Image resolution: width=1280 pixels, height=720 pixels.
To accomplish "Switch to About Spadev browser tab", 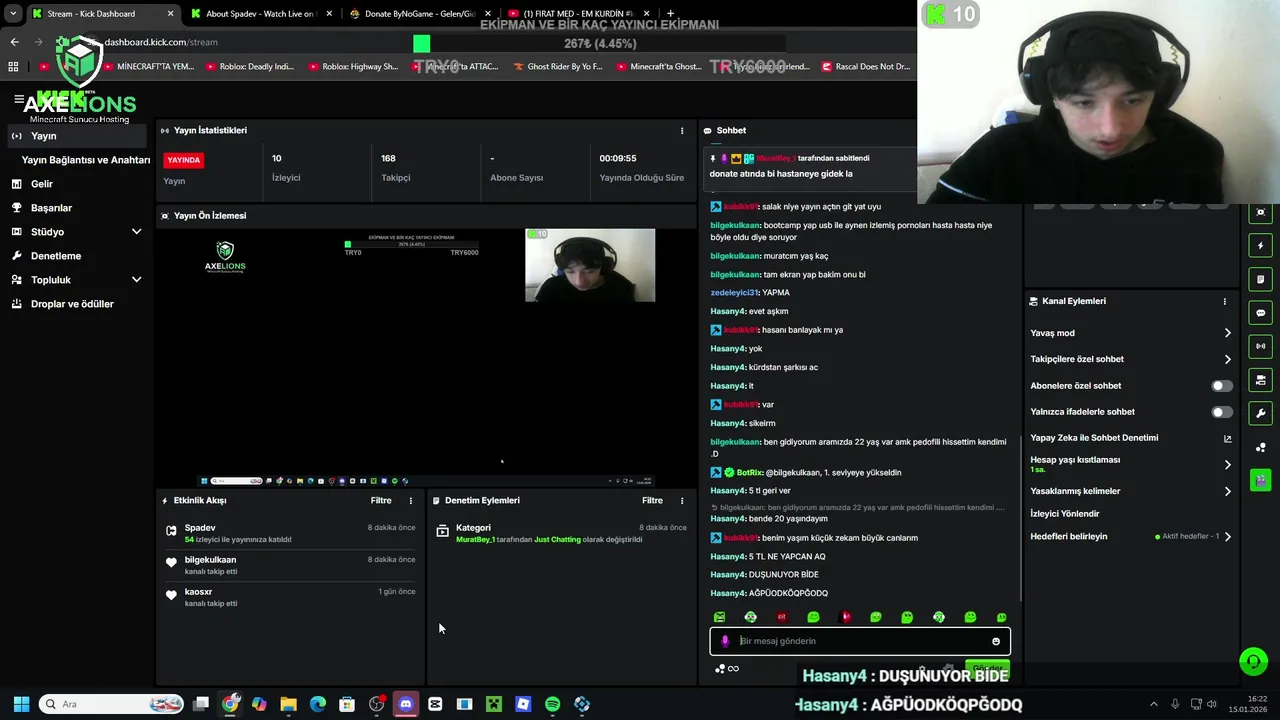I will point(258,14).
